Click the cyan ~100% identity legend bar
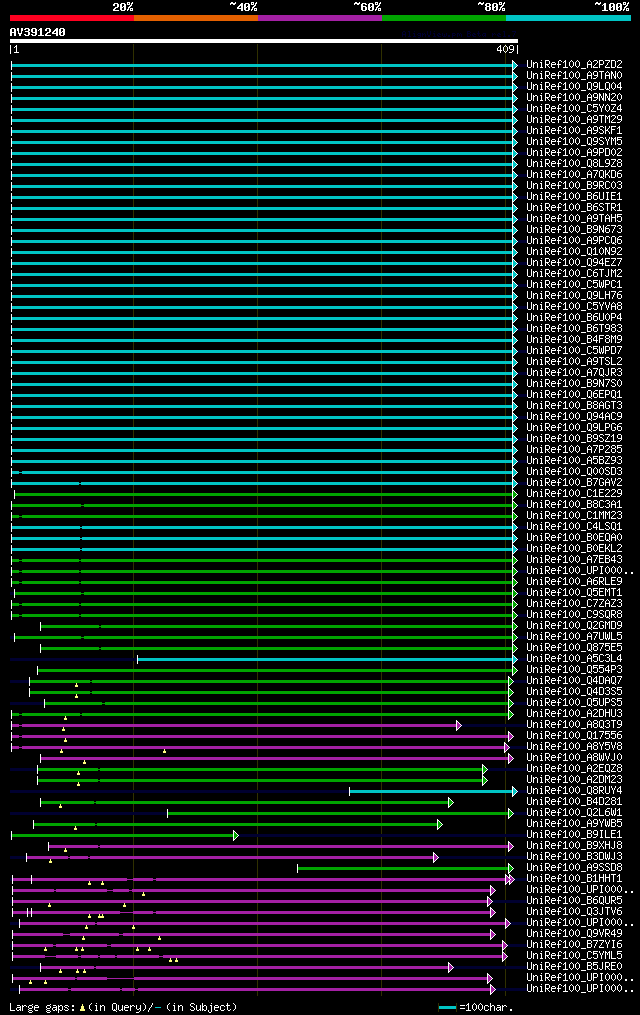The width and height of the screenshot is (640, 1015). [568, 18]
